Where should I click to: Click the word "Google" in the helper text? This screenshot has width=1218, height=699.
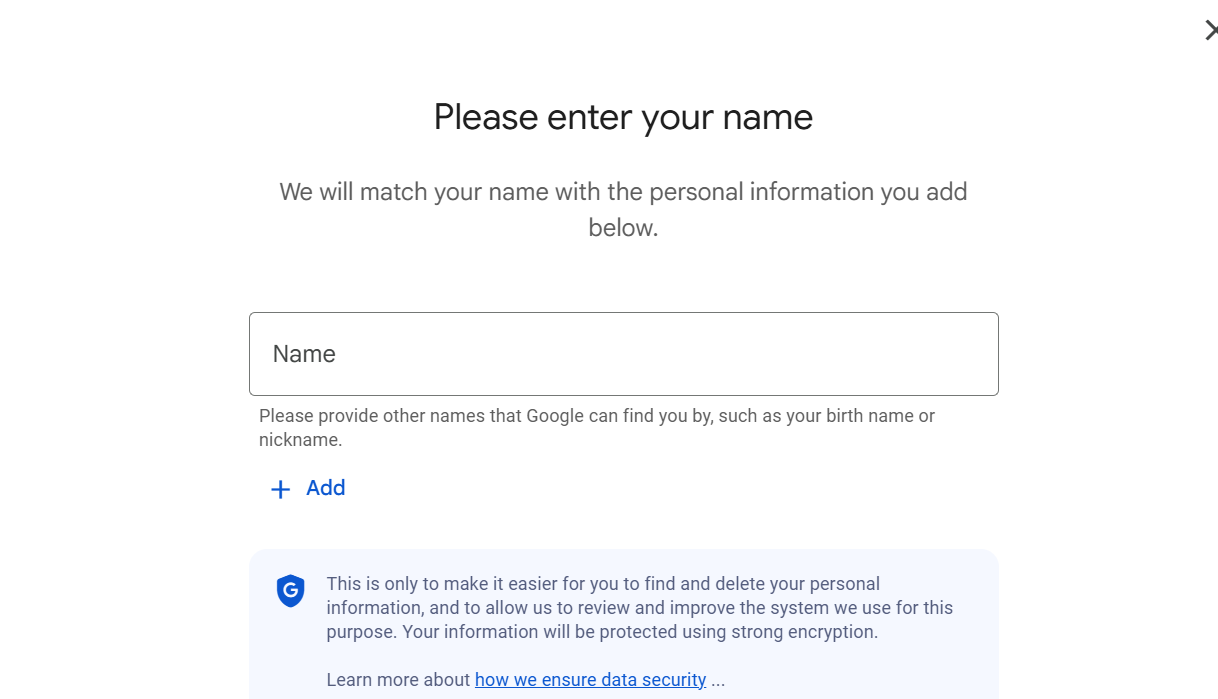(x=555, y=416)
